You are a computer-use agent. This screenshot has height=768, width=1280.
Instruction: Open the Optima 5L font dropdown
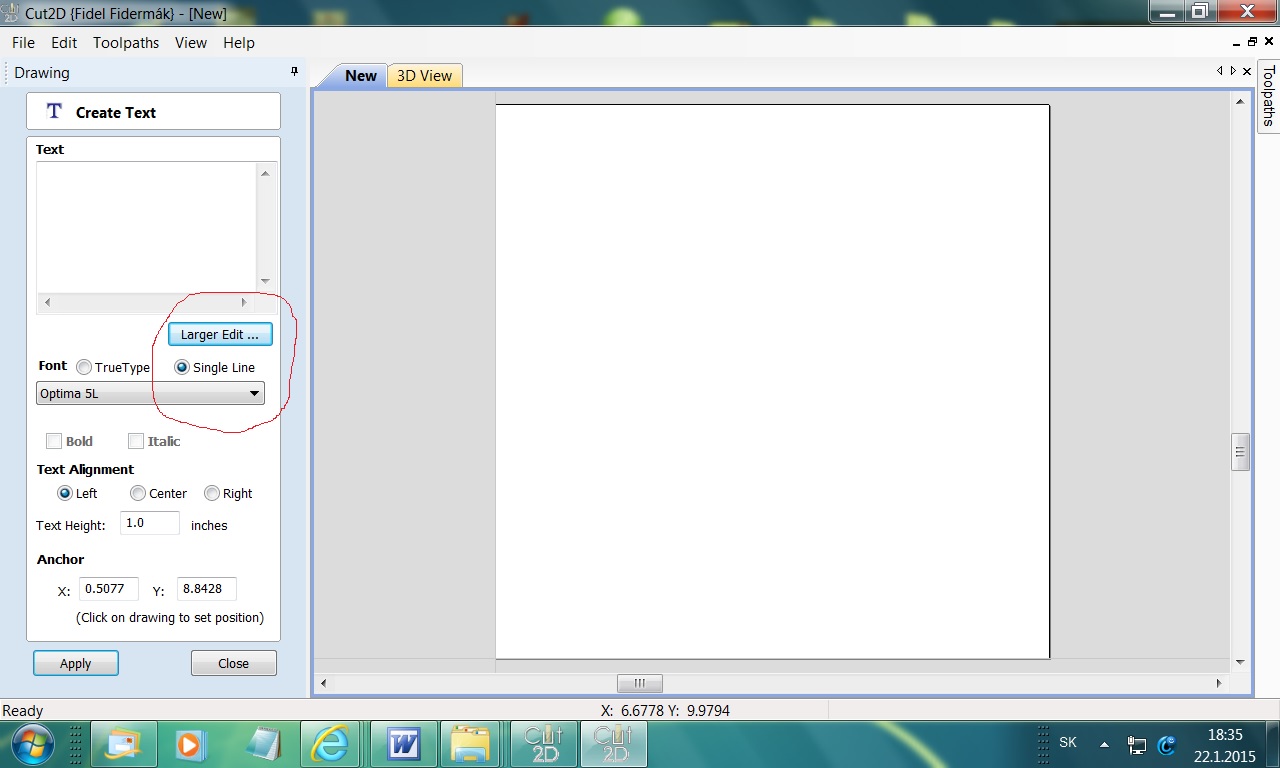click(151, 394)
